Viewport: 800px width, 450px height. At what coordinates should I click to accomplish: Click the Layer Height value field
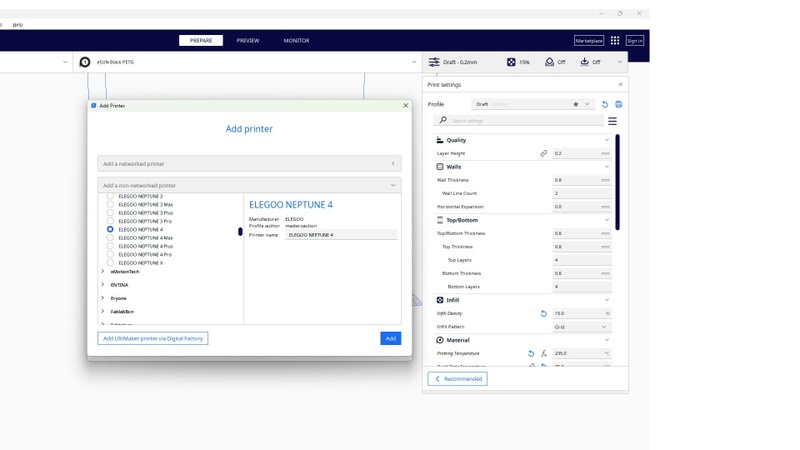[x=582, y=153]
